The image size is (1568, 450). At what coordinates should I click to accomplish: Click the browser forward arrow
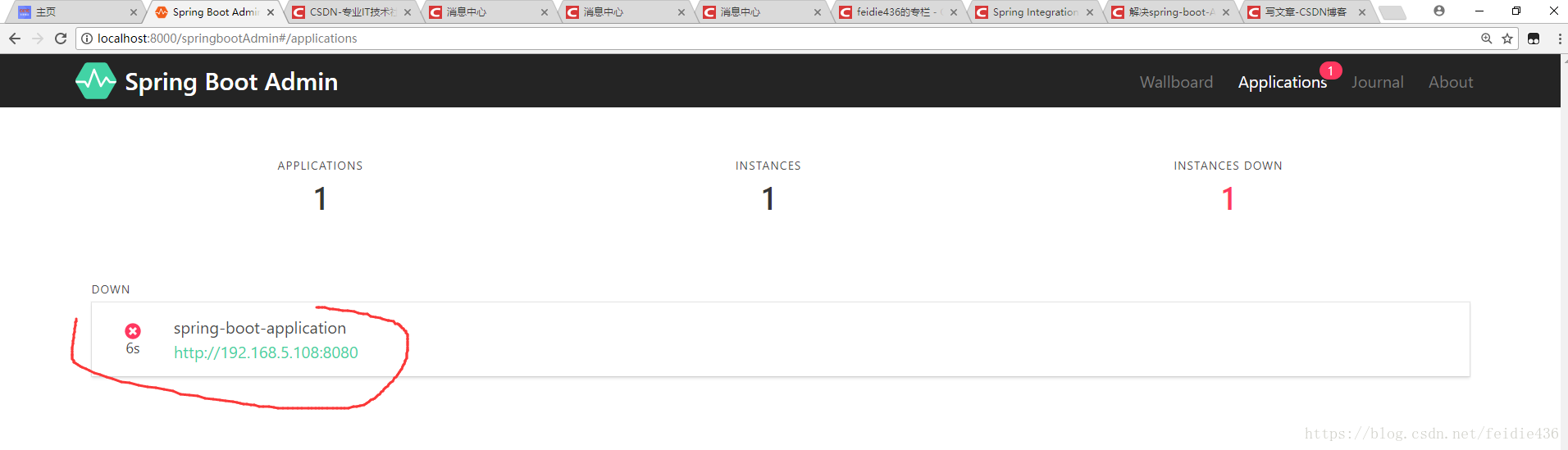pyautogui.click(x=38, y=39)
